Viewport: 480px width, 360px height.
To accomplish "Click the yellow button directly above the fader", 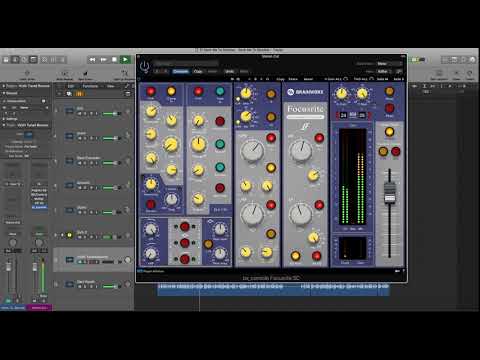I will (389, 132).
